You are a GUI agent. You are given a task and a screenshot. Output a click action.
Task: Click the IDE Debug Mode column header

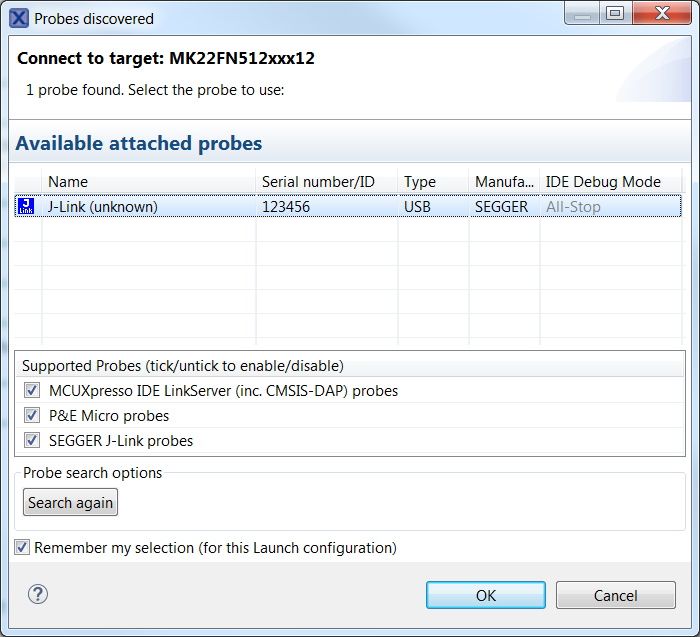tap(611, 182)
